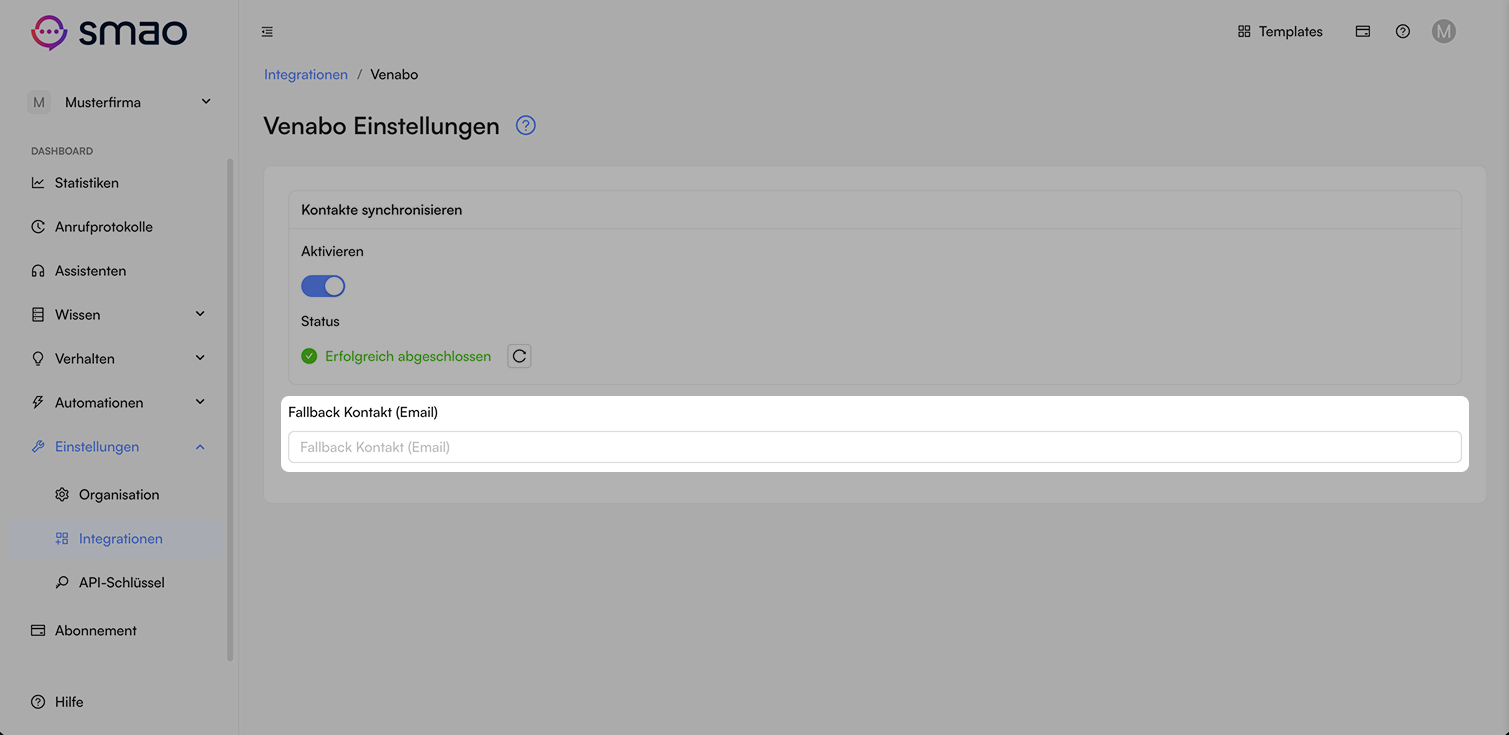The width and height of the screenshot is (1509, 735).
Task: Click the Templates grid icon
Action: pos(1244,32)
